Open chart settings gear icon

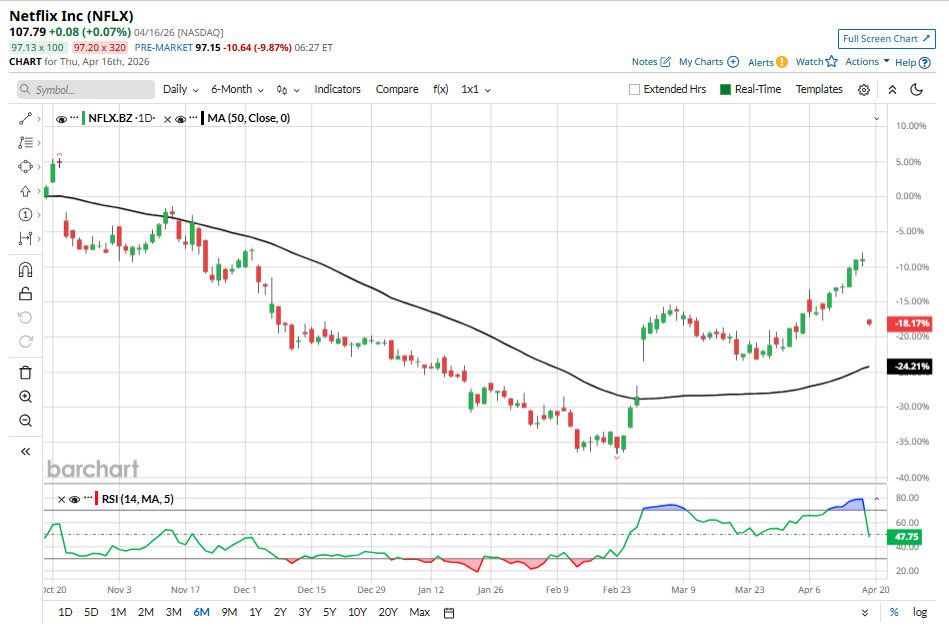click(864, 90)
